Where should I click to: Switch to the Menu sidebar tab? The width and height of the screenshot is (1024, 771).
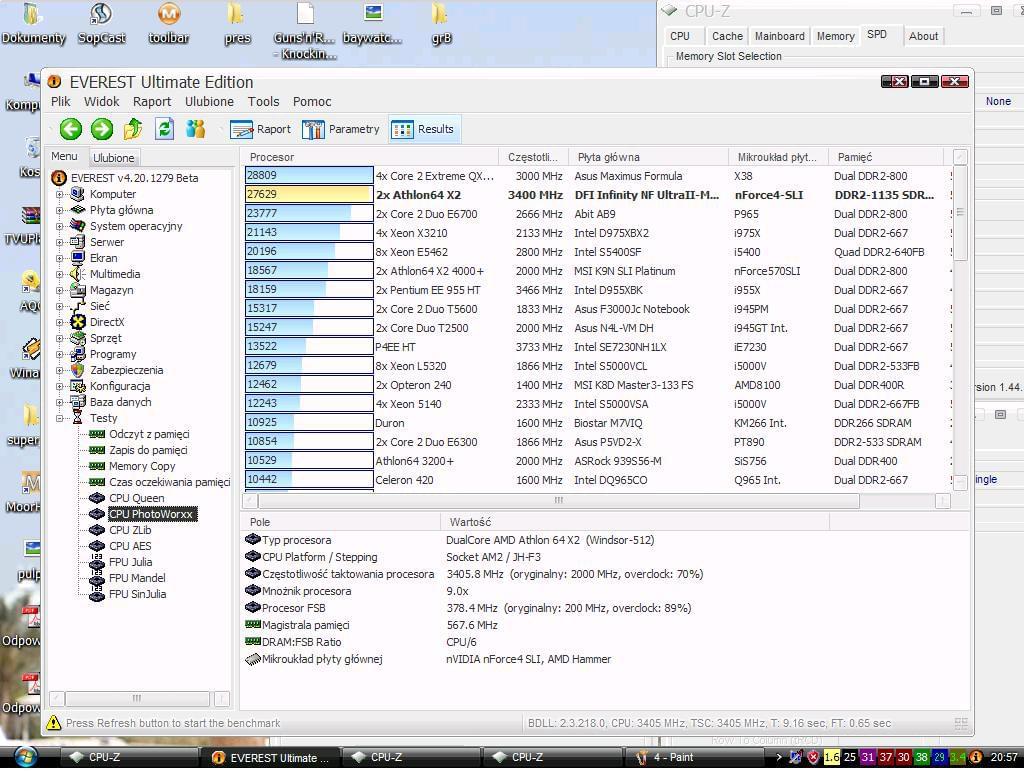[64, 156]
